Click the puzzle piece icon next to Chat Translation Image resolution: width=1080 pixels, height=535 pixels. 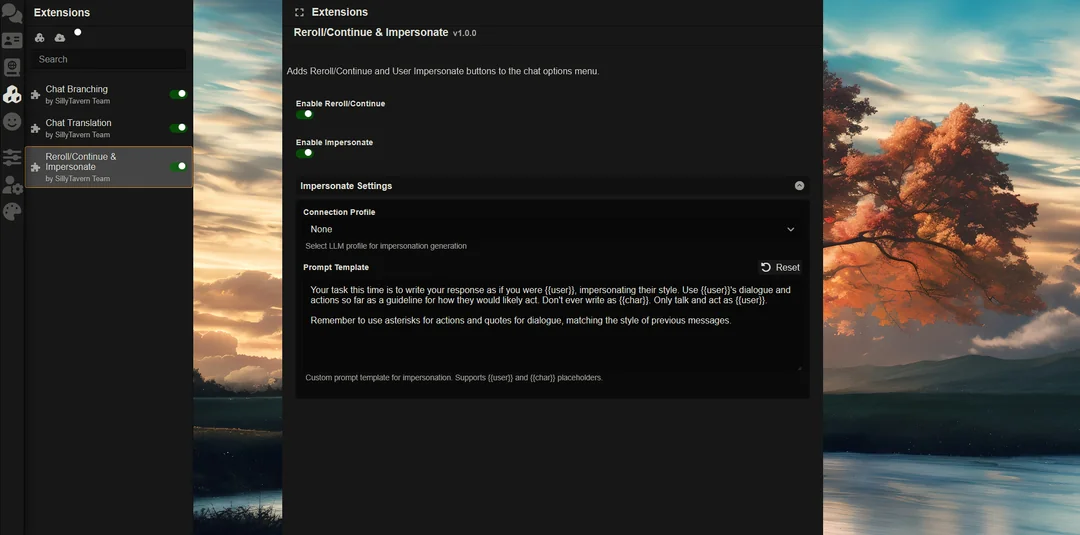(35, 128)
